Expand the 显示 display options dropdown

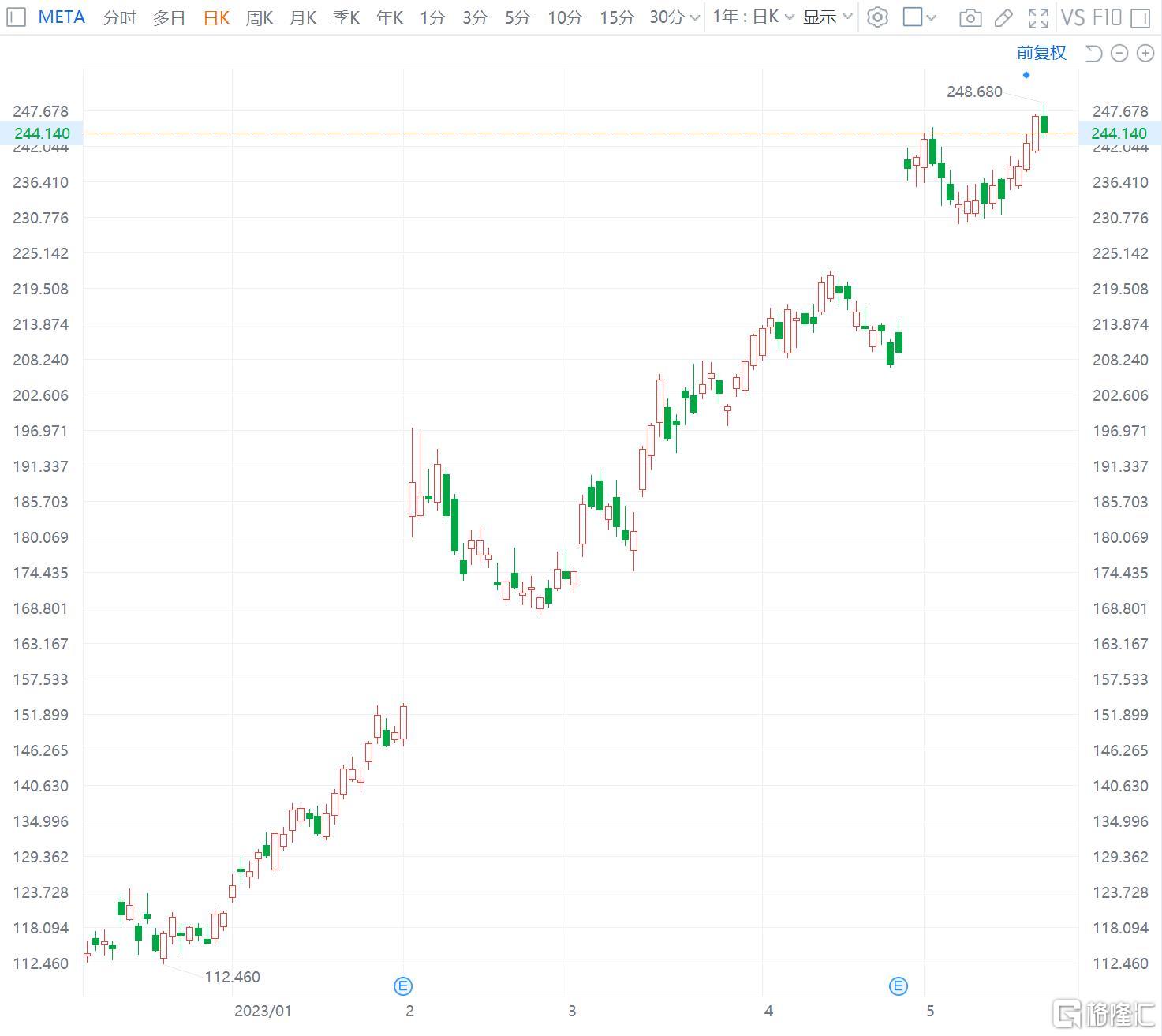click(828, 17)
